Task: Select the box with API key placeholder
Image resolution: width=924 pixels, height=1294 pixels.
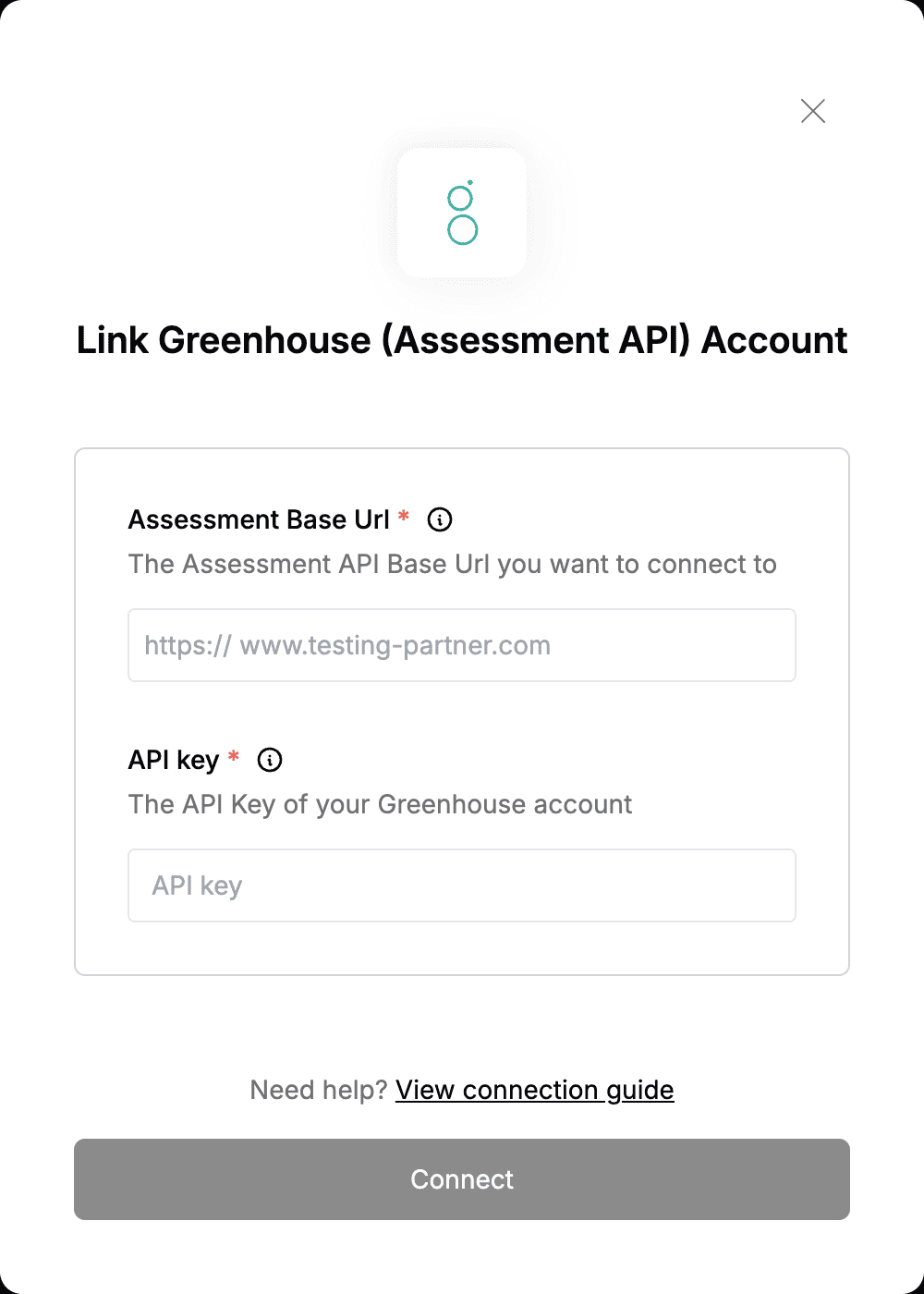Action: tap(462, 885)
